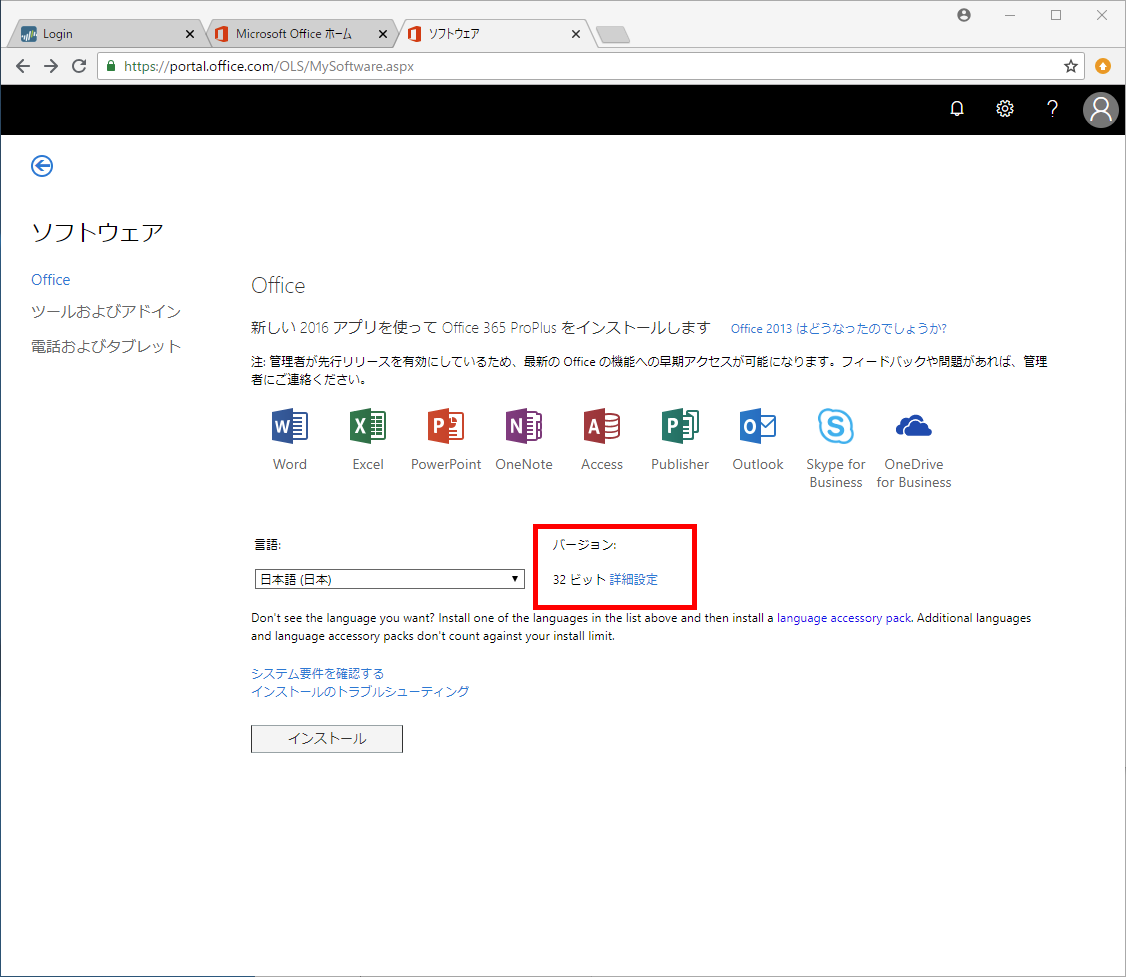Open the help question mark
Image resolution: width=1126 pixels, height=977 pixels.
[1052, 108]
